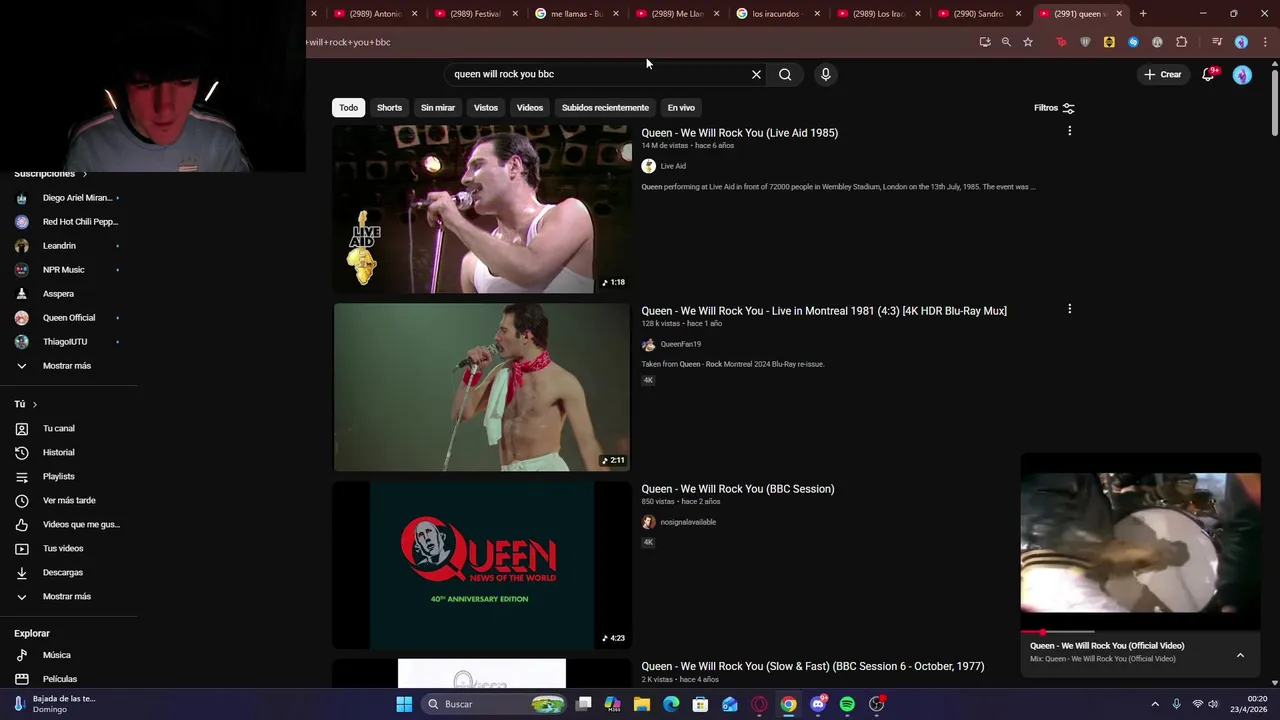Switch to the (2990) Sandro browser tab
The height and width of the screenshot is (720, 1280).
pyautogui.click(x=978, y=14)
